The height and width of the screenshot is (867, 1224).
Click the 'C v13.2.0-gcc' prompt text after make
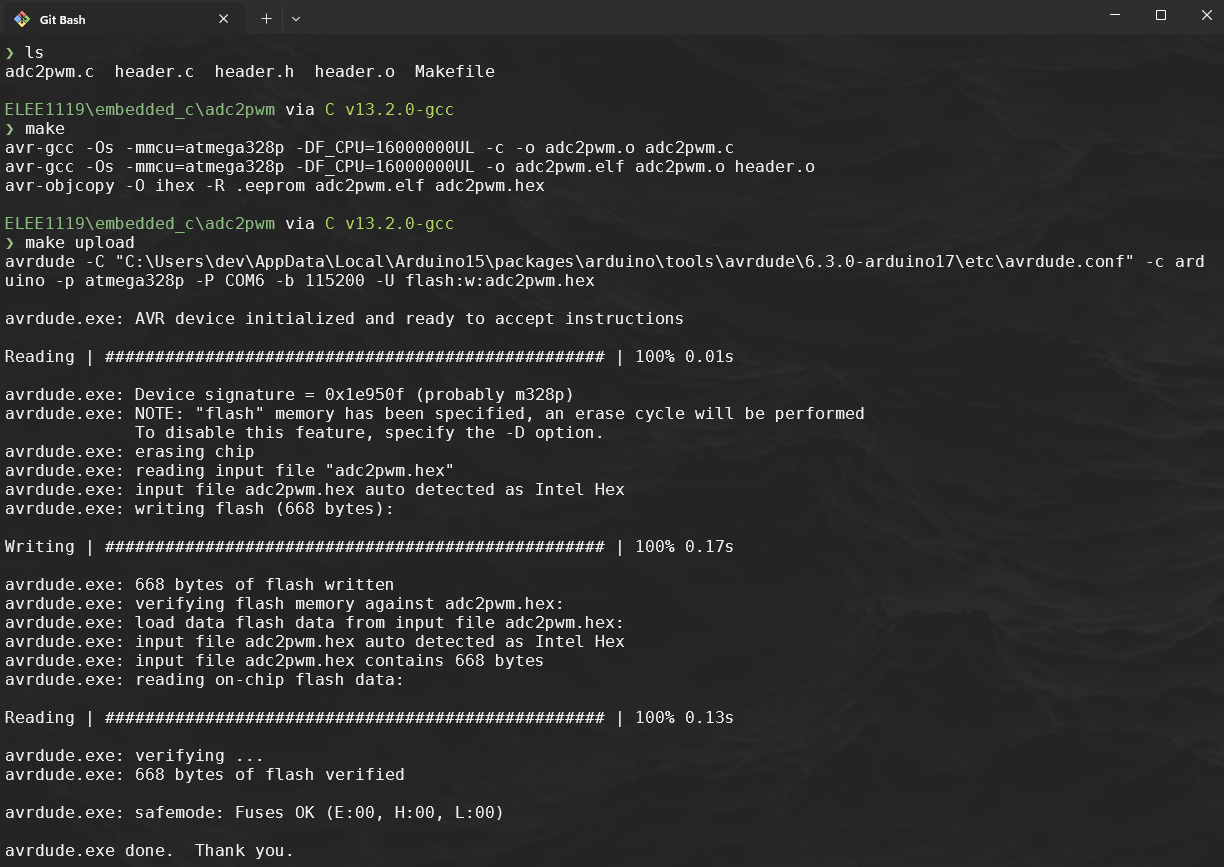click(390, 224)
